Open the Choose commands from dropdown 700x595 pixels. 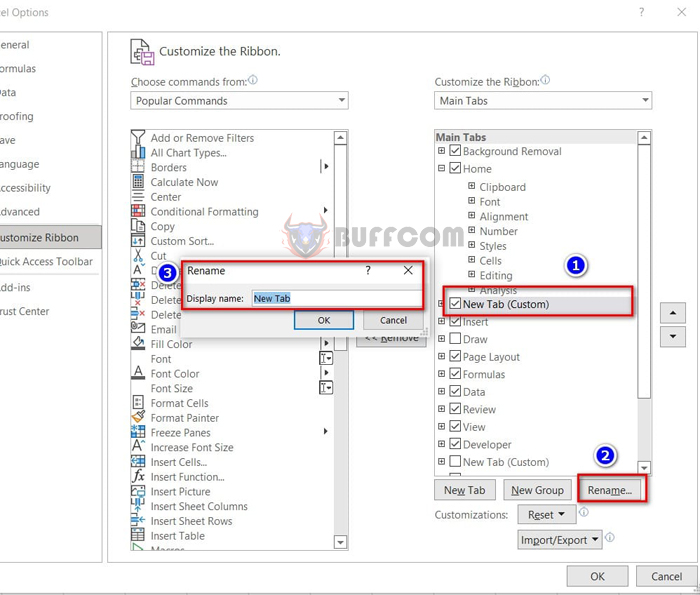[239, 100]
